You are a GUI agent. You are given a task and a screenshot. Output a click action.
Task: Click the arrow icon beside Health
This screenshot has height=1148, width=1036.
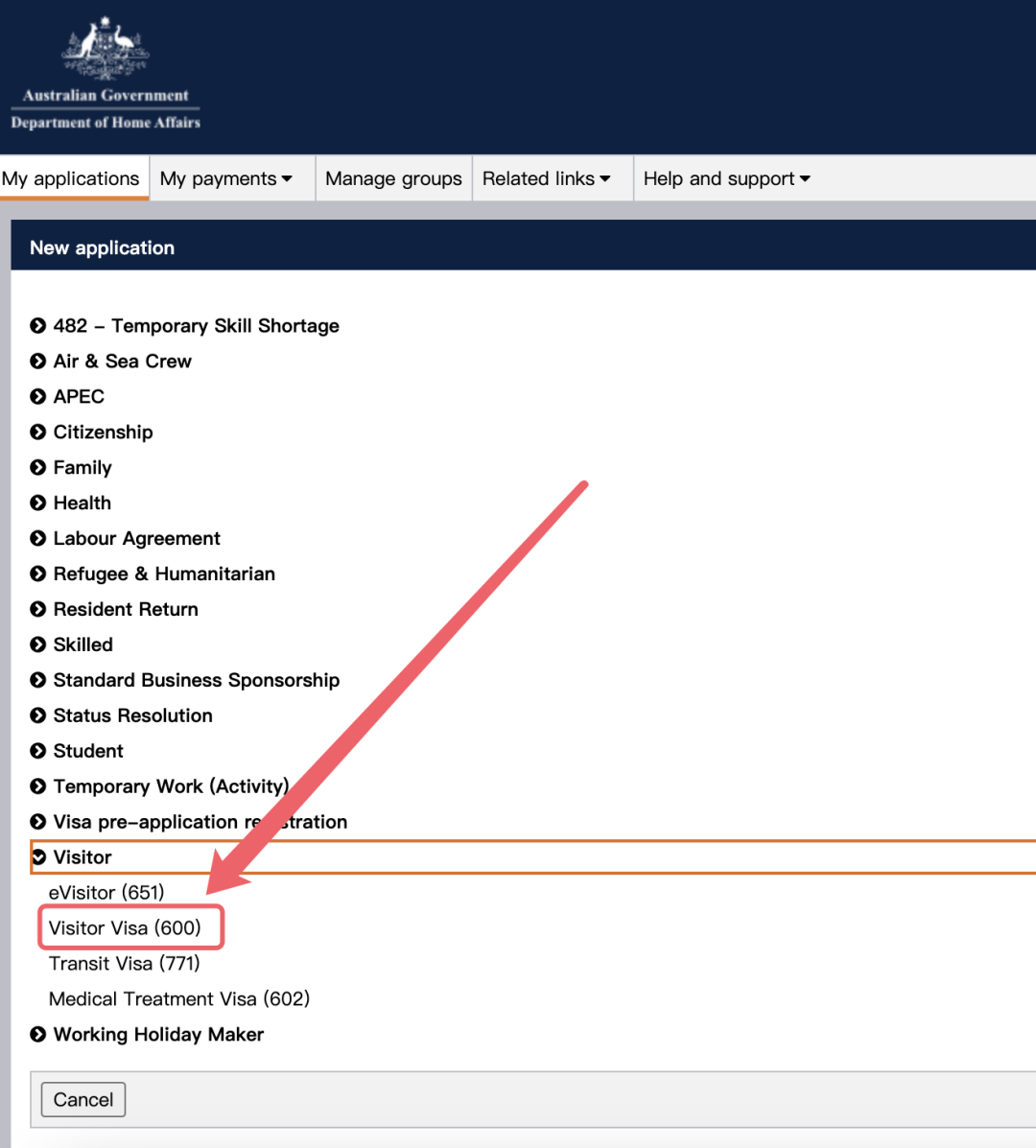coord(38,503)
